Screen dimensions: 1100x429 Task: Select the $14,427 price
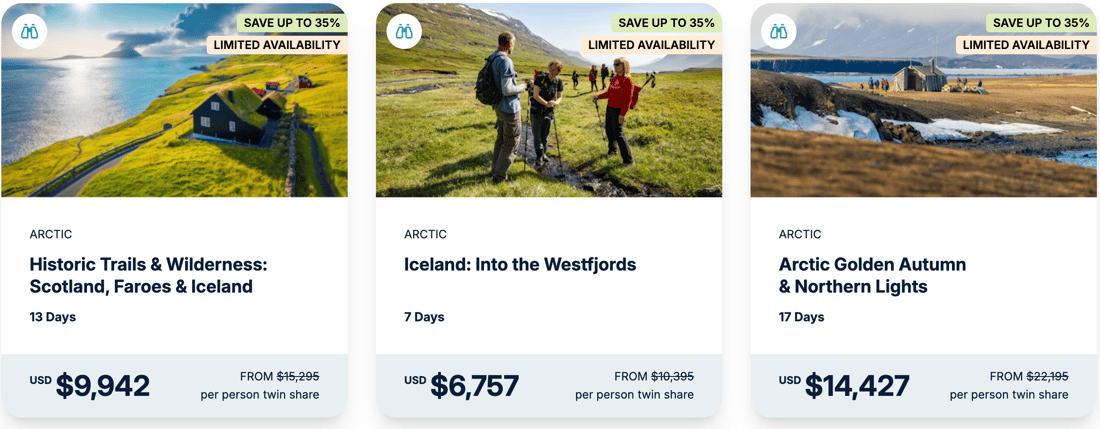tap(857, 386)
